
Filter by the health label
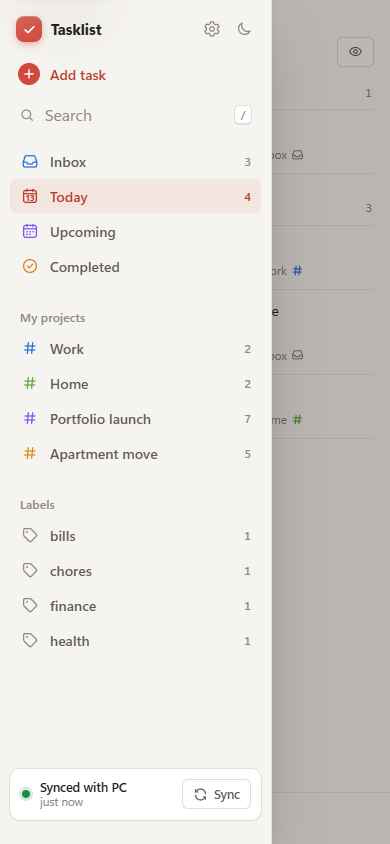point(136,641)
